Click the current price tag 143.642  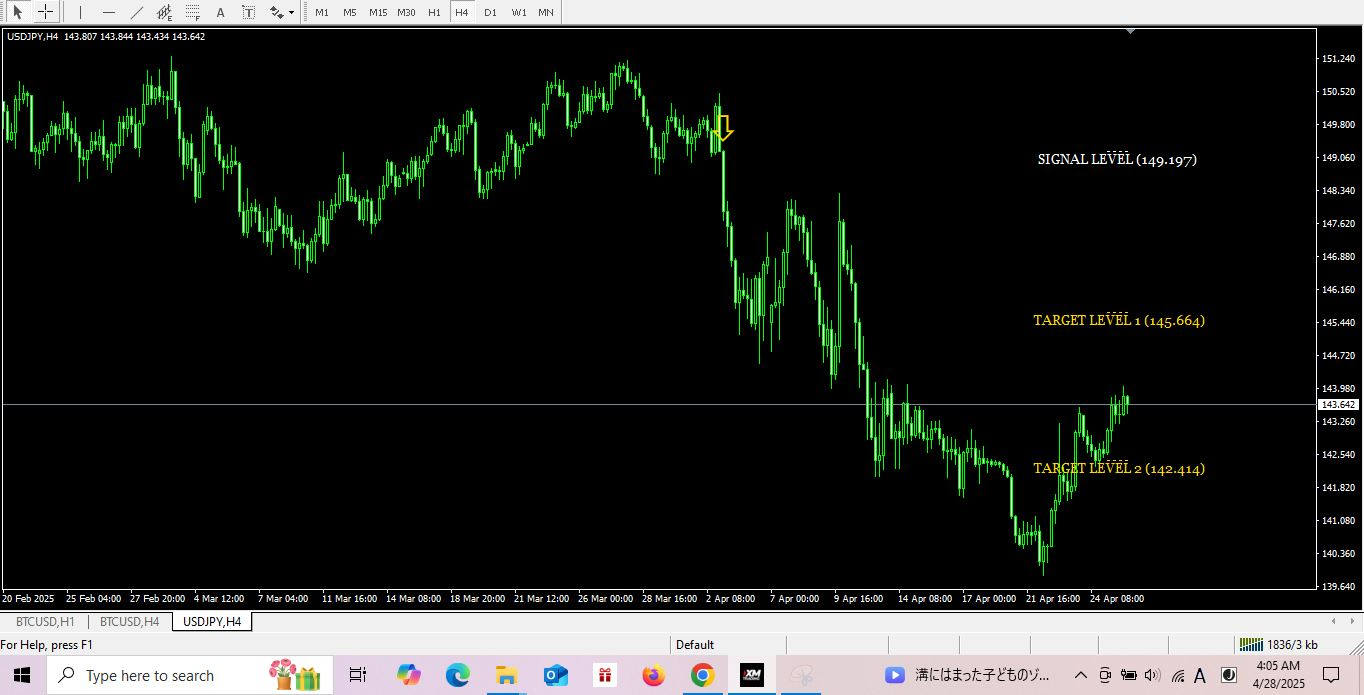[x=1338, y=404]
